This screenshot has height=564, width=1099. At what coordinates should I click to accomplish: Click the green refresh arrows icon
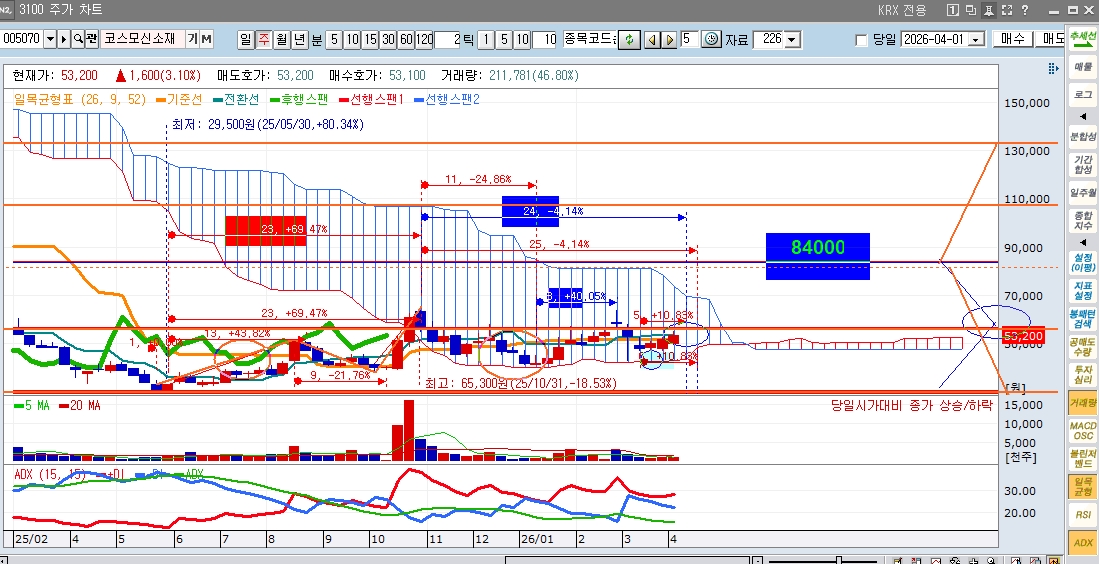pos(629,39)
